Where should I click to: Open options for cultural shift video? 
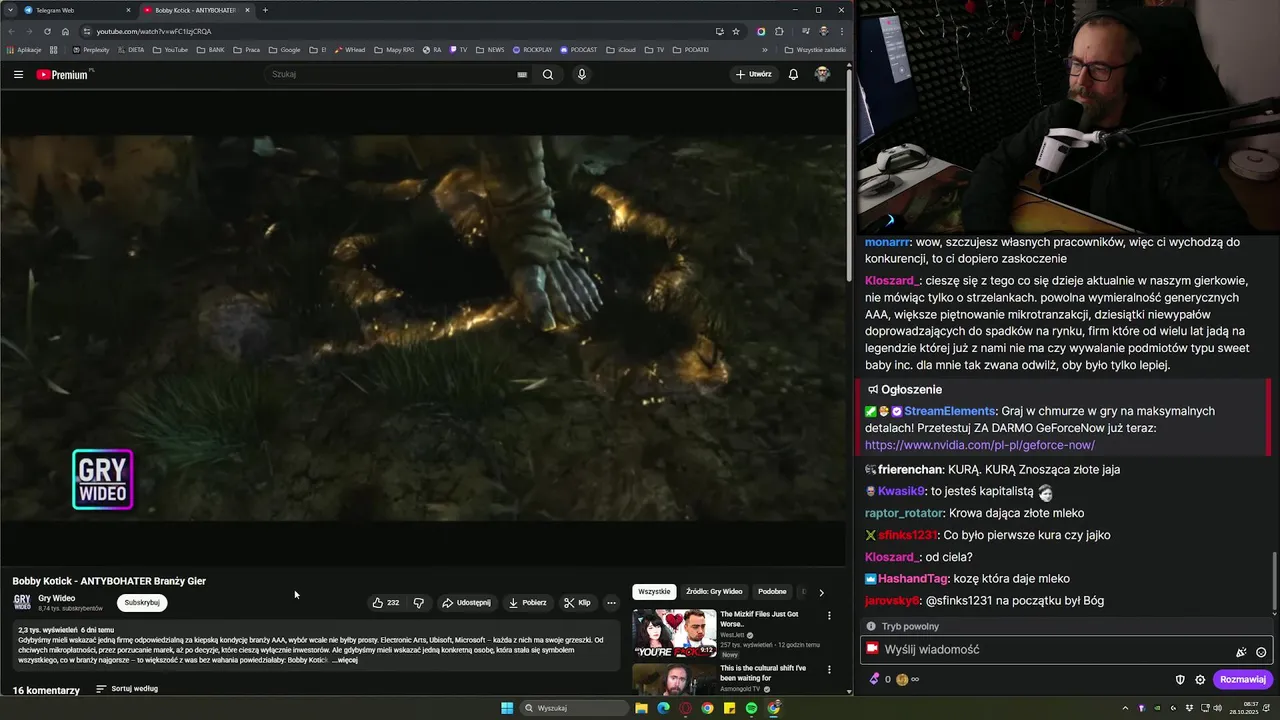[828, 670]
